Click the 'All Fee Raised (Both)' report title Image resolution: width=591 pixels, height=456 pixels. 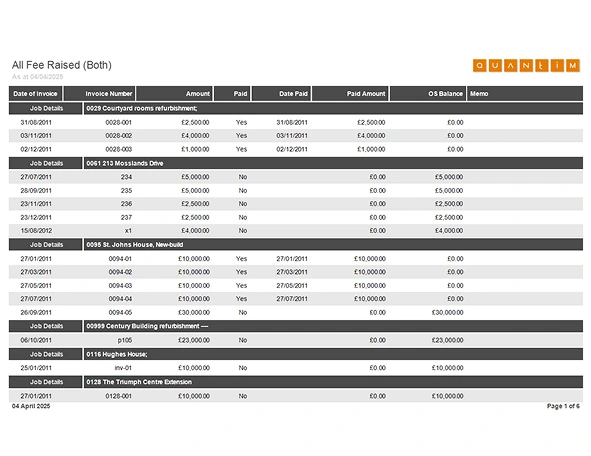(x=62, y=65)
